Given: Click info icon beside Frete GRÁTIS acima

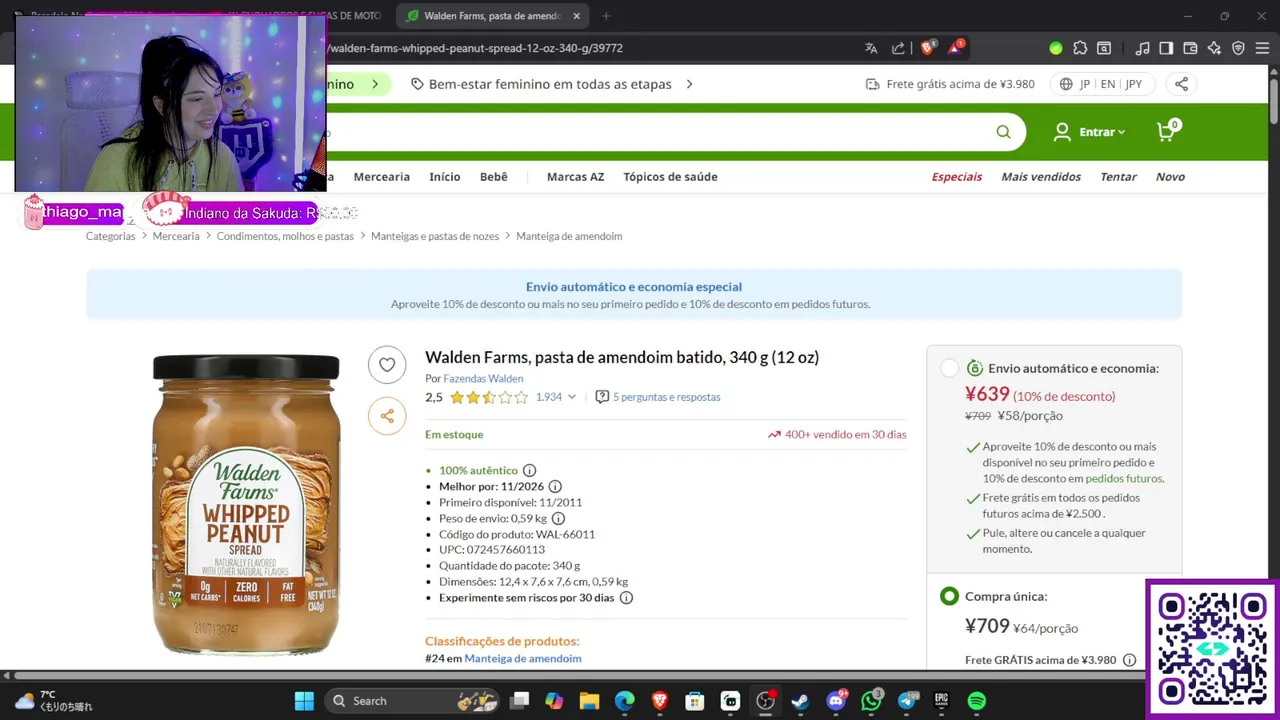Looking at the screenshot, I should coord(1129,660).
